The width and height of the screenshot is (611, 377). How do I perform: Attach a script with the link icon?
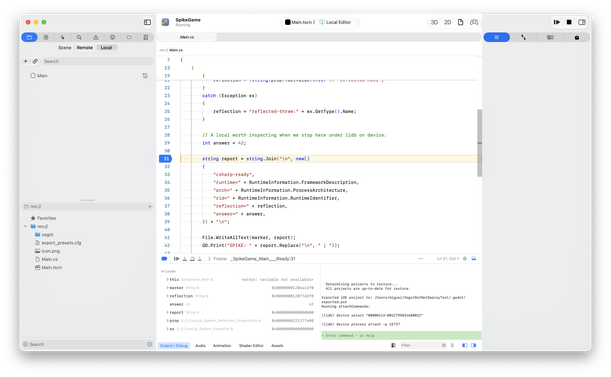point(35,61)
